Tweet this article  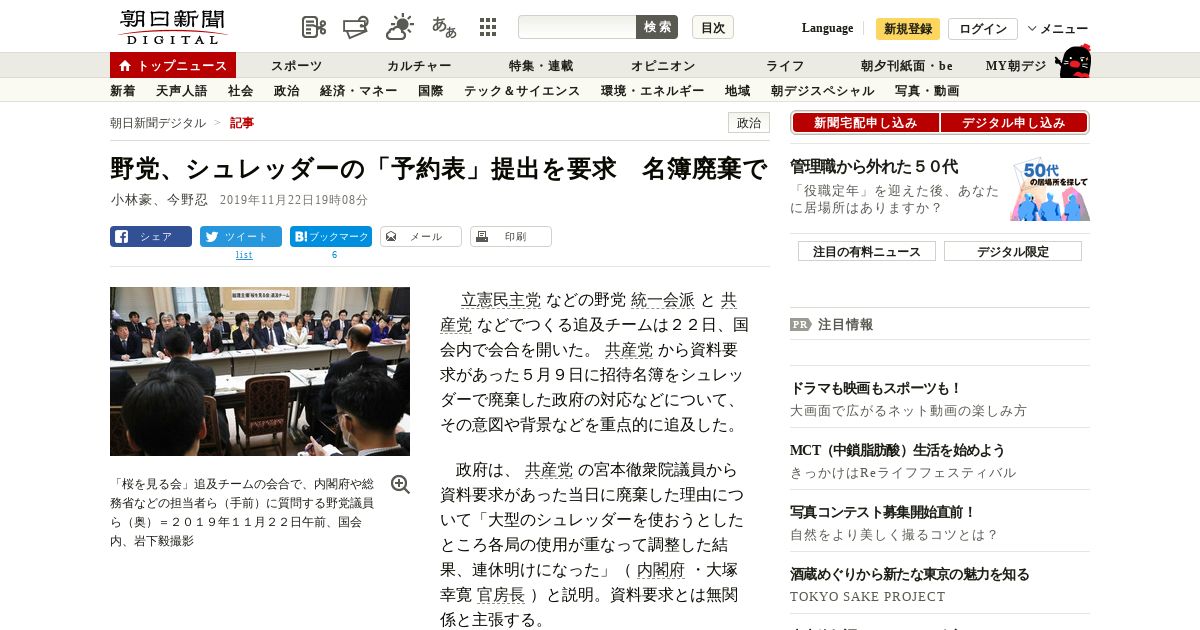(x=241, y=237)
